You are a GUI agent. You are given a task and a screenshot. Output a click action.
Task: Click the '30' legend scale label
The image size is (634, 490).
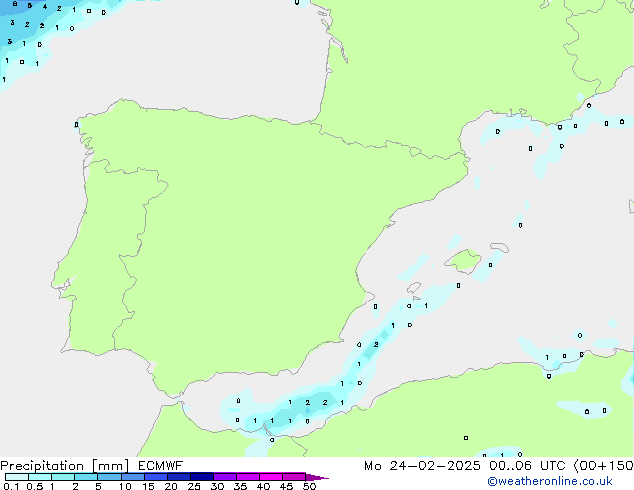(x=217, y=486)
